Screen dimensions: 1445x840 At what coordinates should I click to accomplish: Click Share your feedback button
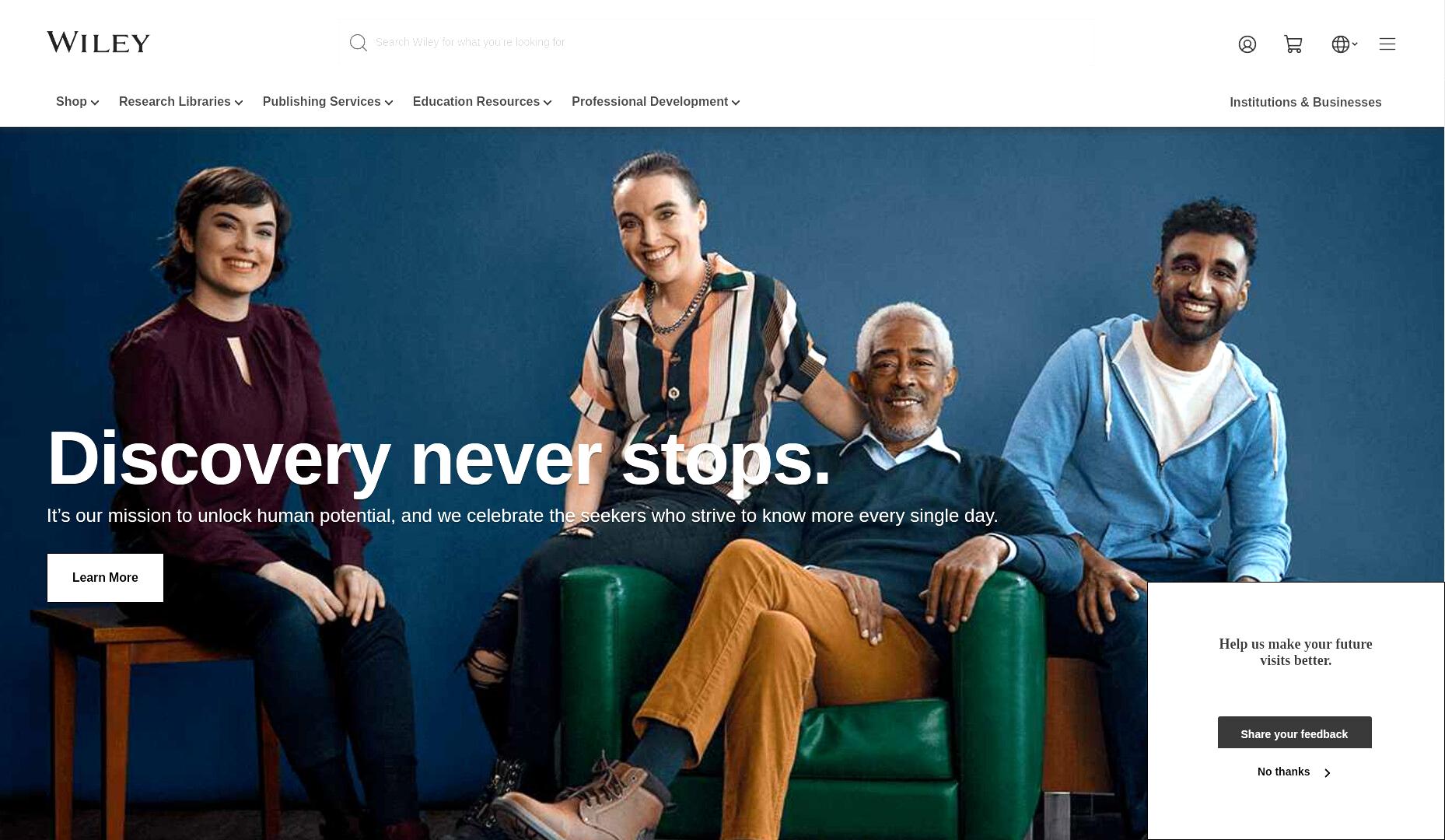(1294, 733)
